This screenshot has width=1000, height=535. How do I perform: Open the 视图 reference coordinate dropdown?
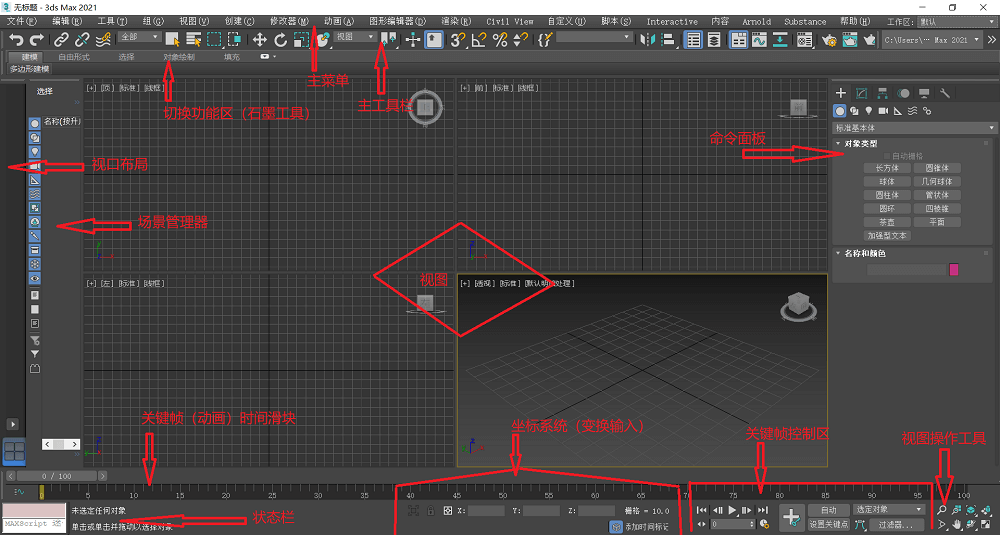click(355, 37)
